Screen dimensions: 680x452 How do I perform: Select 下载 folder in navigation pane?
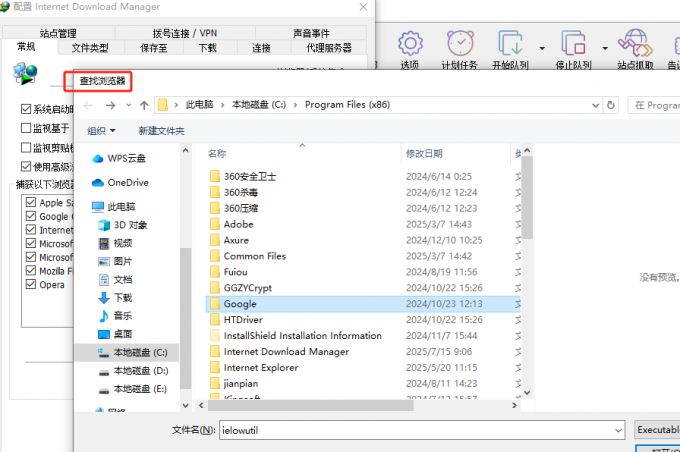(x=115, y=298)
